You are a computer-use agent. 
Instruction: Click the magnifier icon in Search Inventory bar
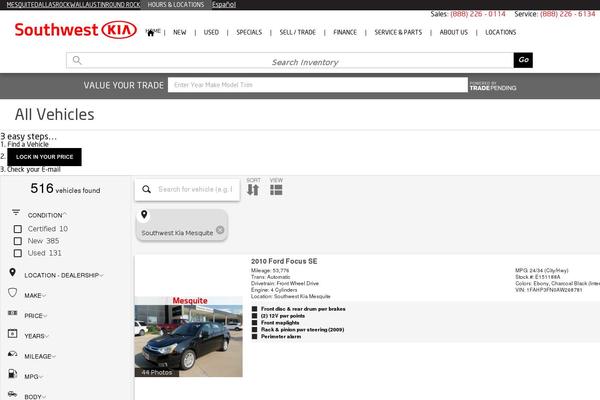point(77,60)
